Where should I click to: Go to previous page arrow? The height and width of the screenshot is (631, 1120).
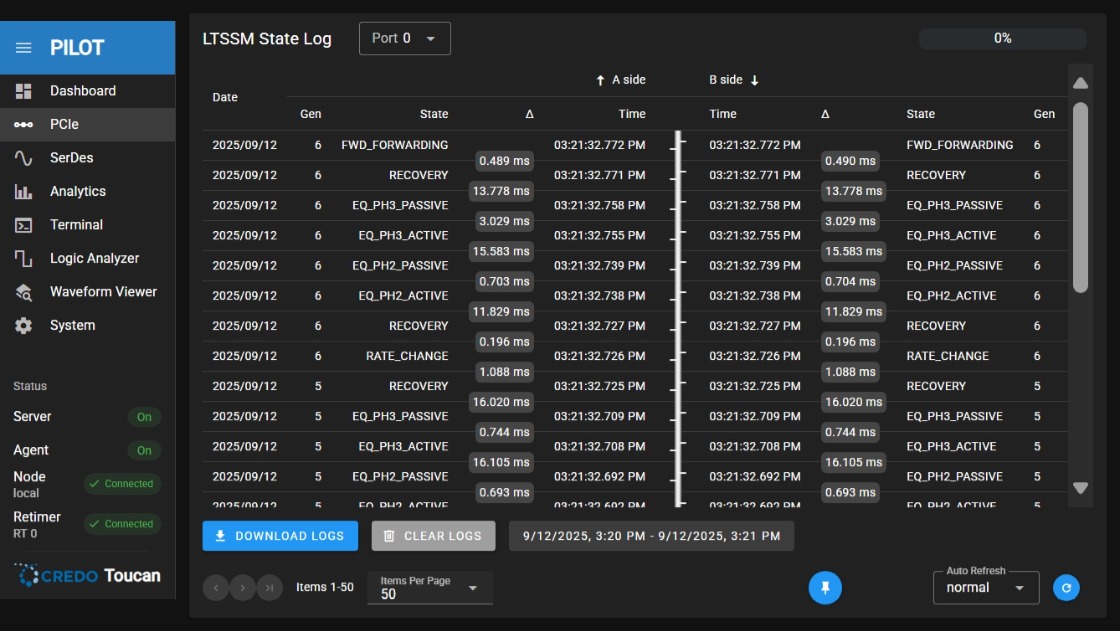pyautogui.click(x=216, y=588)
